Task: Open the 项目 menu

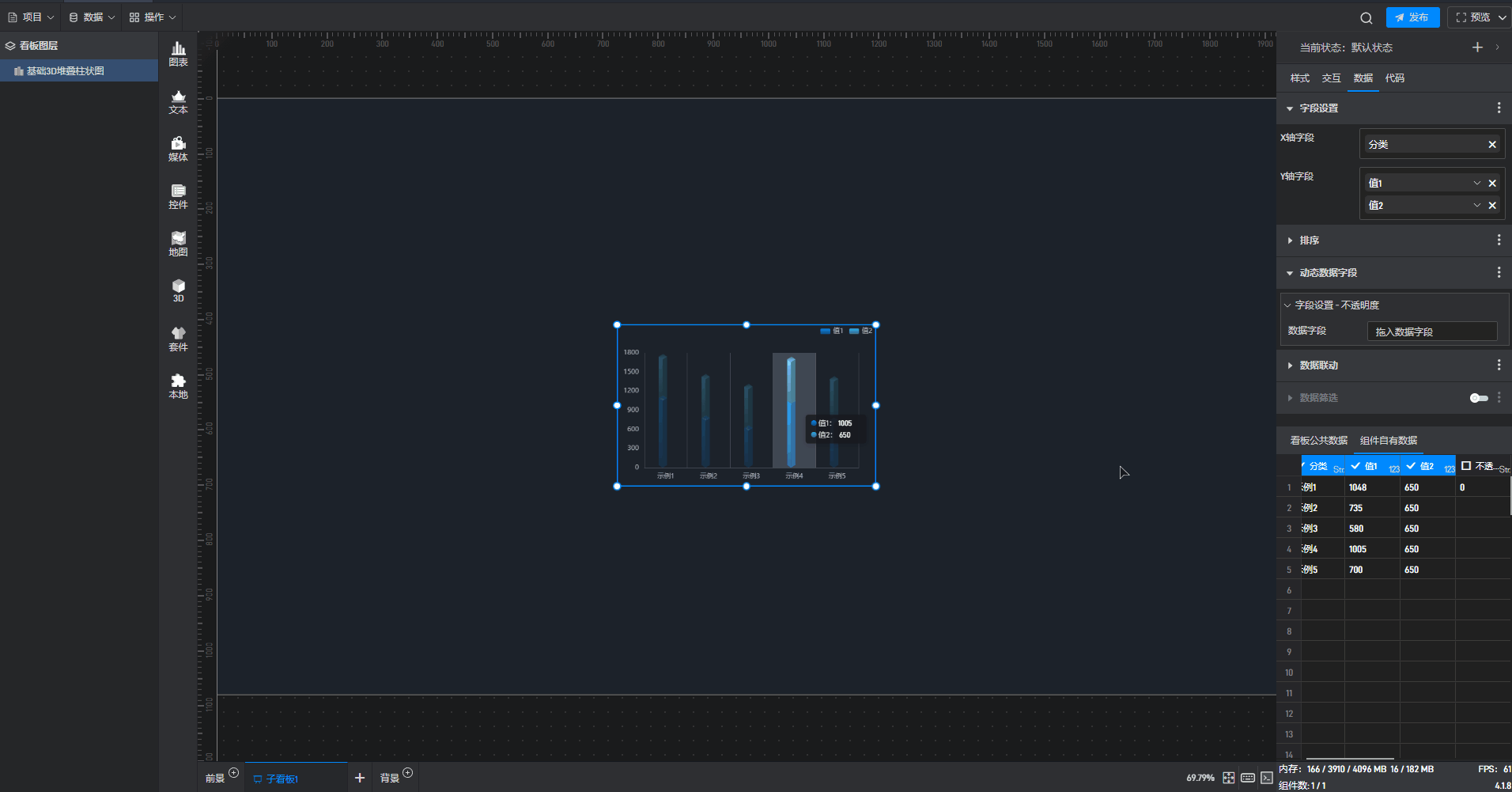Action: (x=31, y=17)
